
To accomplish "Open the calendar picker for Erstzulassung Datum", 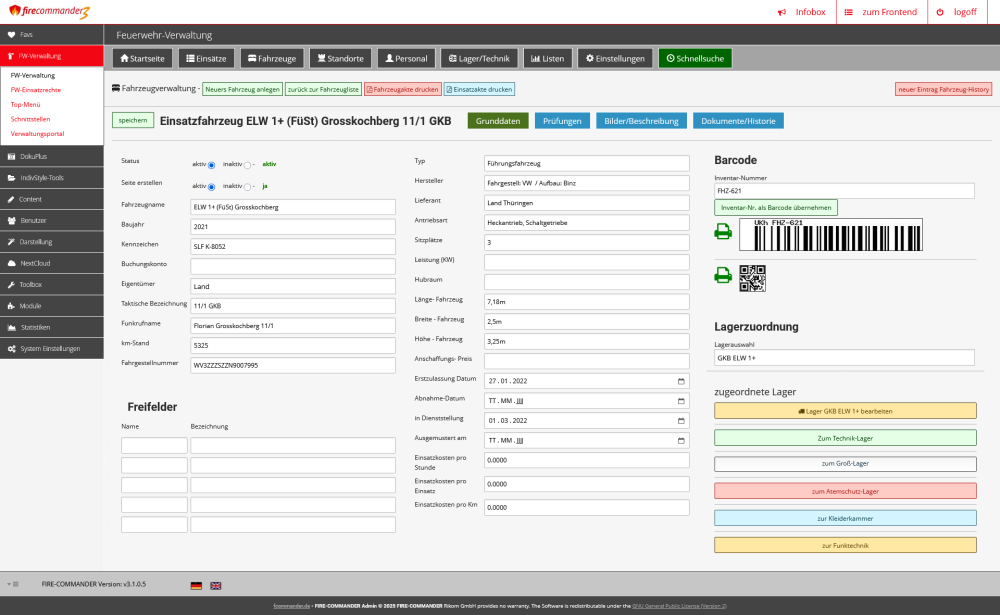I will (x=681, y=381).
